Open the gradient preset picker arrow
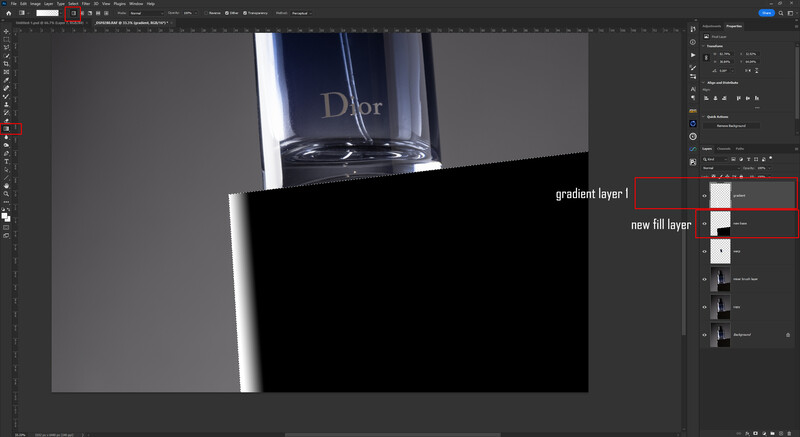This screenshot has width=800, height=437. coord(61,13)
